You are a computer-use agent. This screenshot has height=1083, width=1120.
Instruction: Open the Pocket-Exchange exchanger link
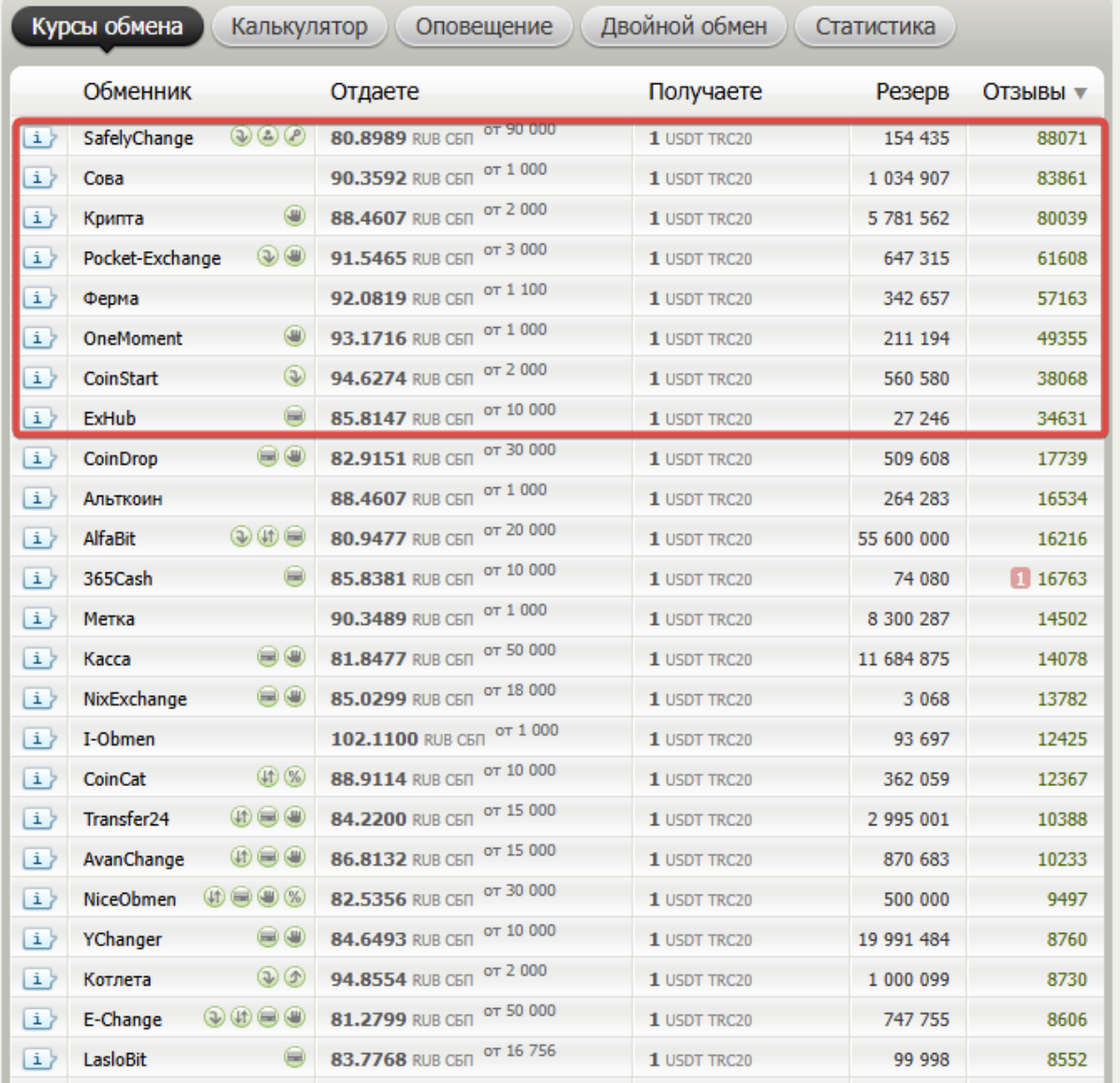pos(152,258)
